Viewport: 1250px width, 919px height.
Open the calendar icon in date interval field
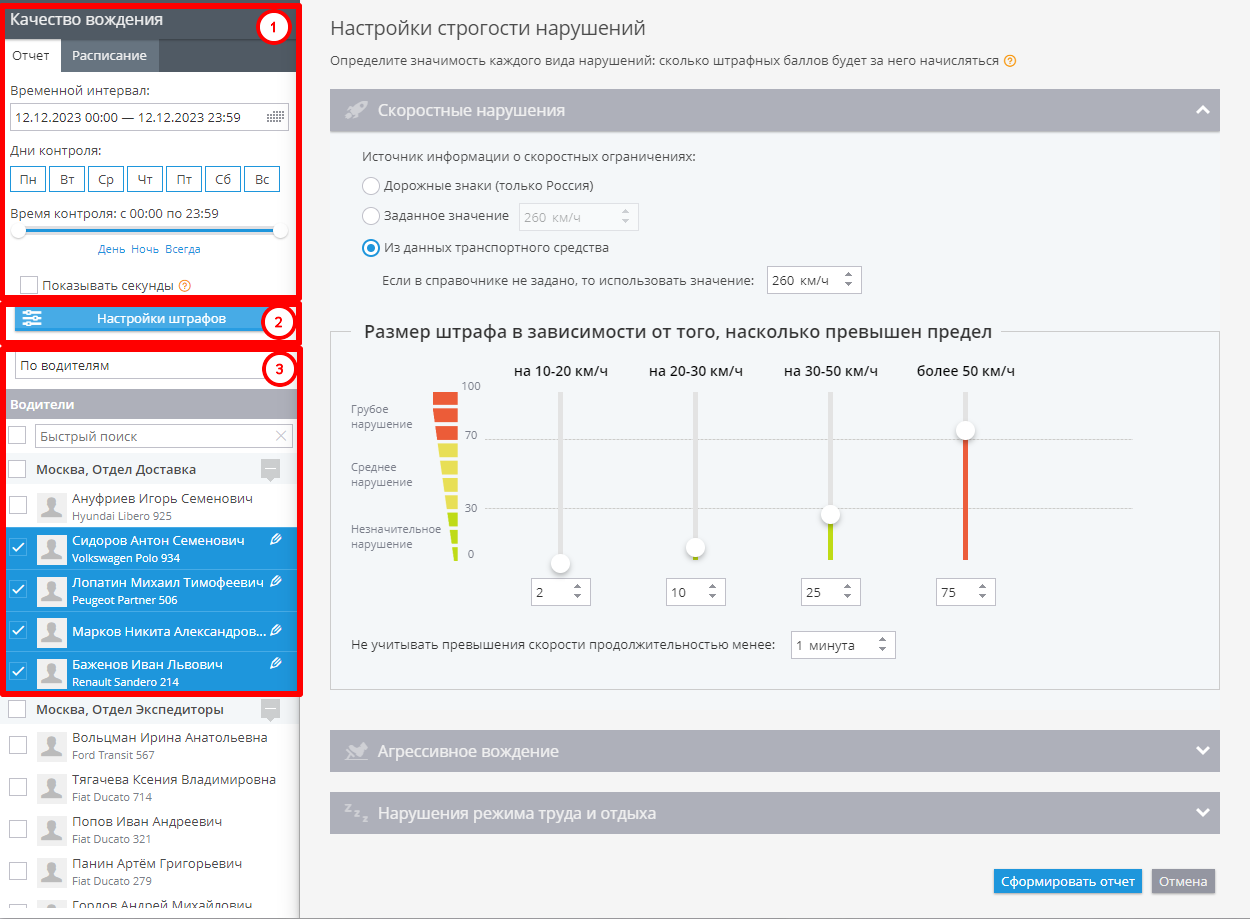[275, 117]
